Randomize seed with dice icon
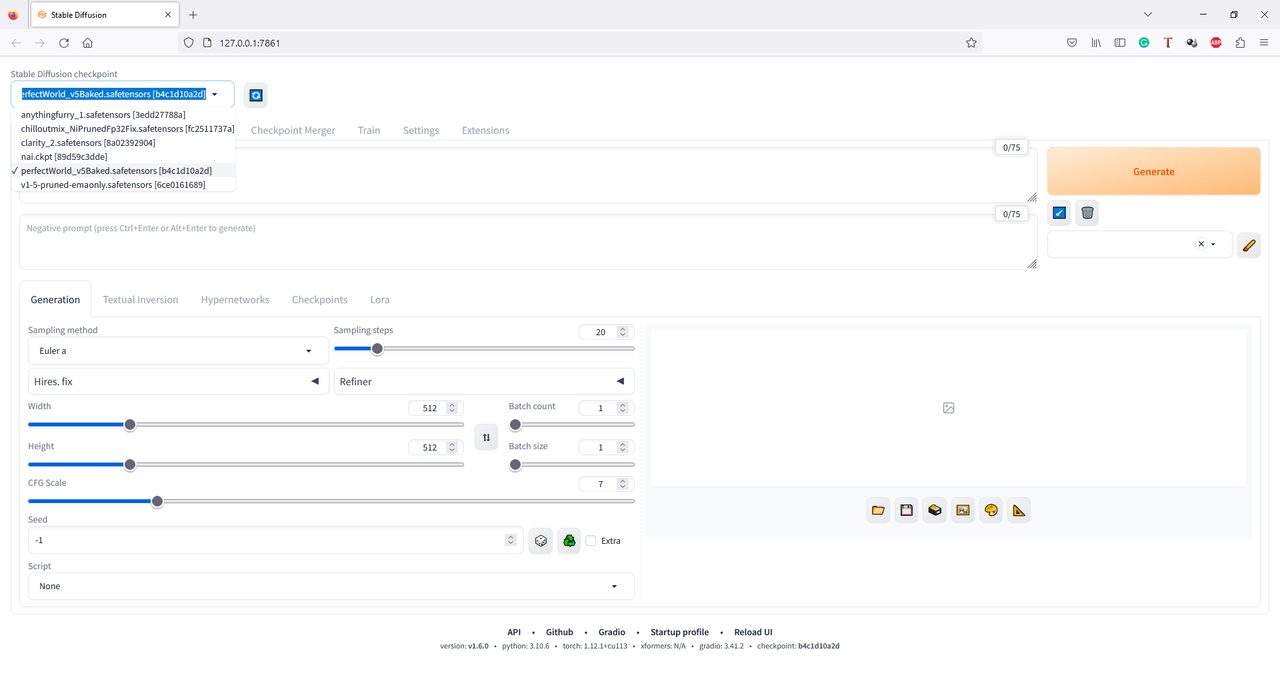1280x693 pixels. [x=541, y=541]
